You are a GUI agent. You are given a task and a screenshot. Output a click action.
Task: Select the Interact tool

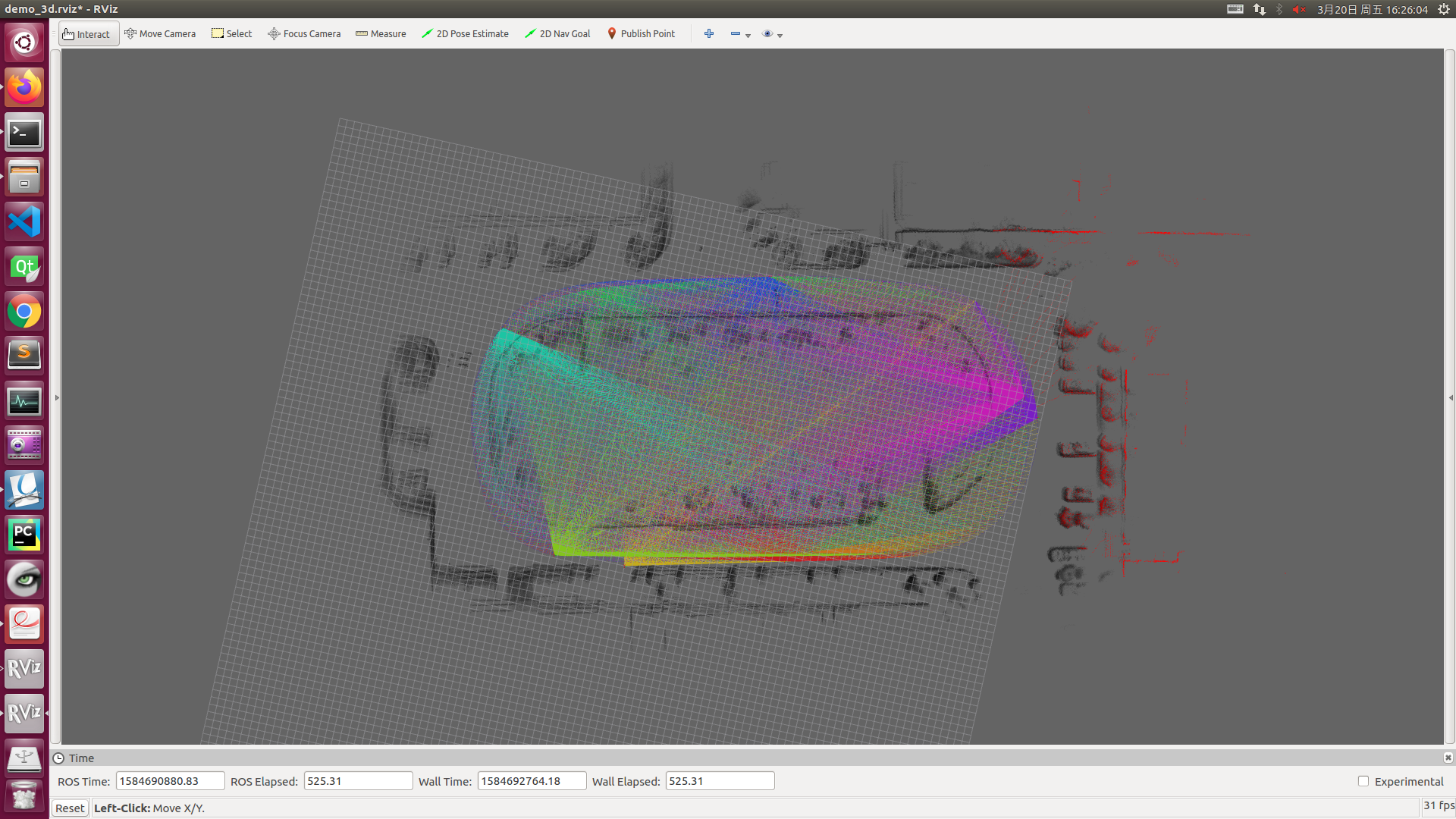88,34
